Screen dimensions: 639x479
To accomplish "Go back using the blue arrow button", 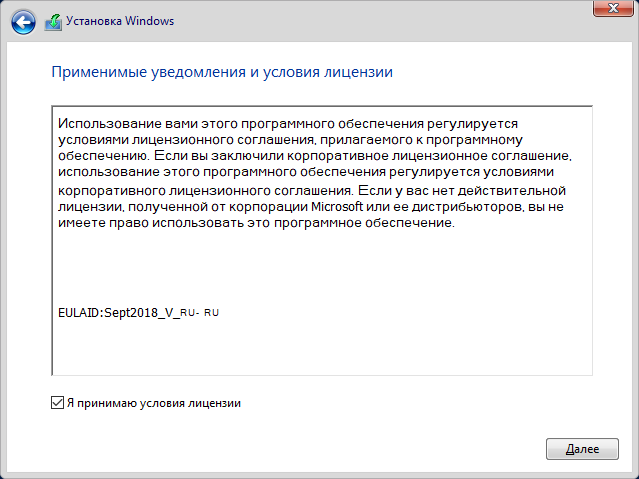I will coord(23,22).
